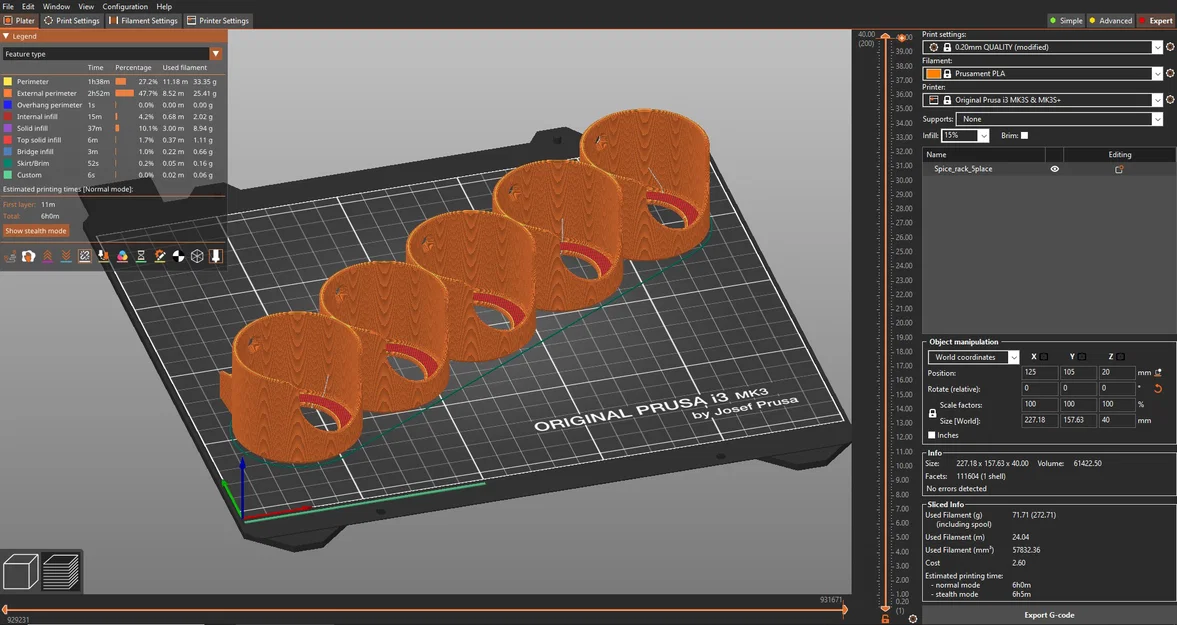The image size is (1177, 625).
Task: Toggle Z axis mirror button
Action: point(1121,356)
